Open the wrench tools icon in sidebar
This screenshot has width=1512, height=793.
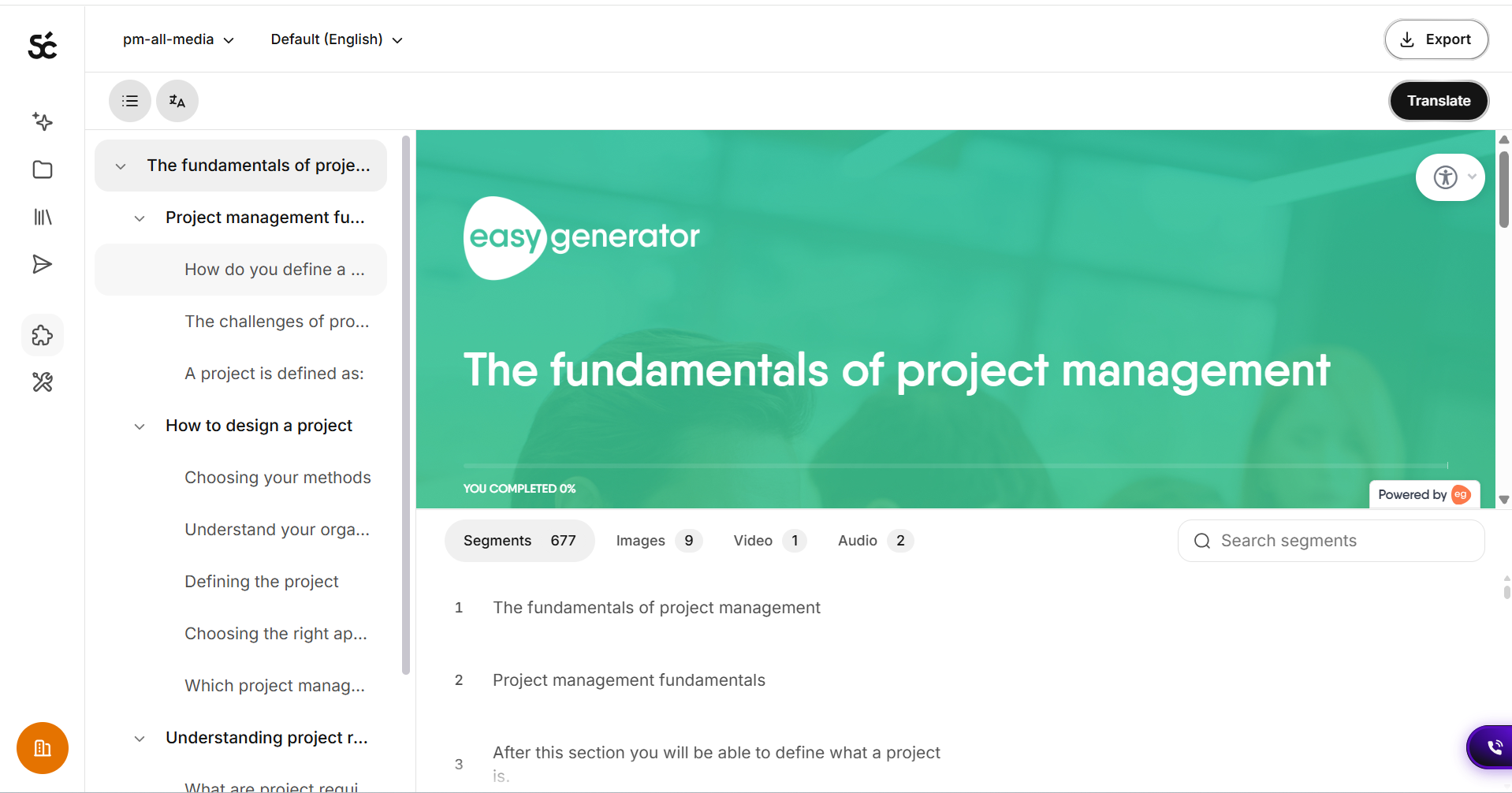(x=43, y=382)
